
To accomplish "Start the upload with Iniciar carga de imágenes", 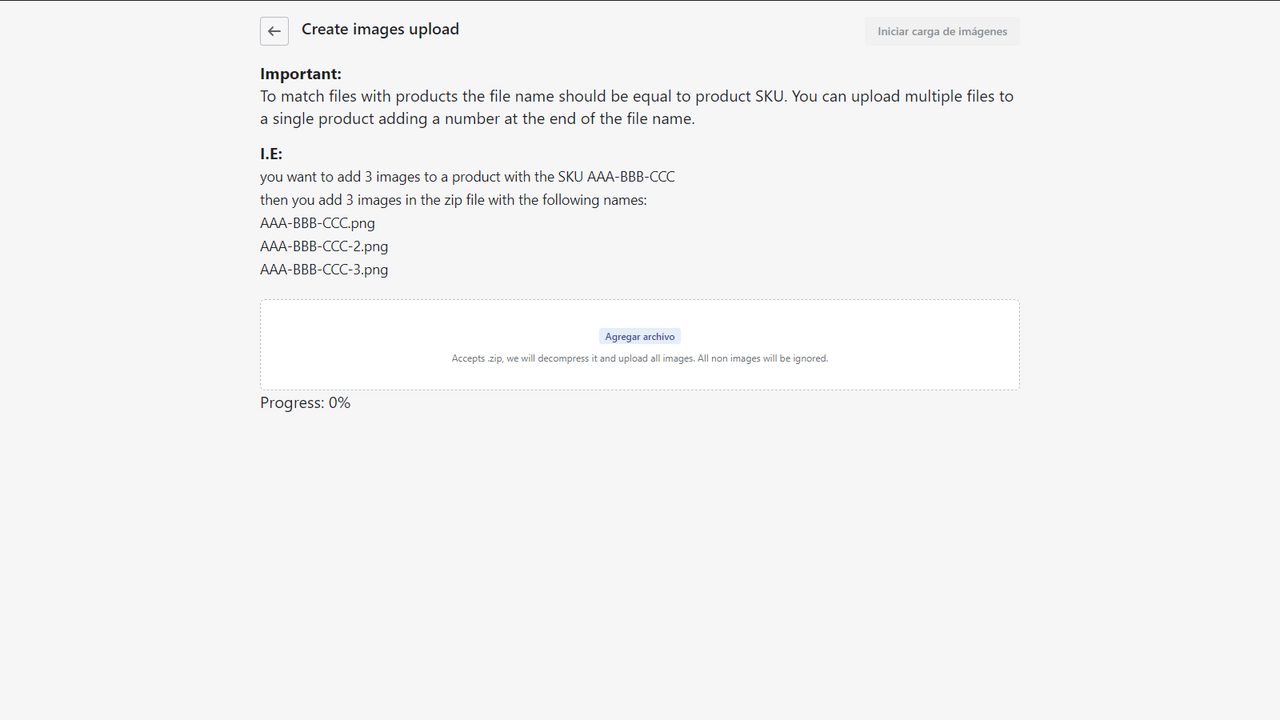I will point(941,31).
